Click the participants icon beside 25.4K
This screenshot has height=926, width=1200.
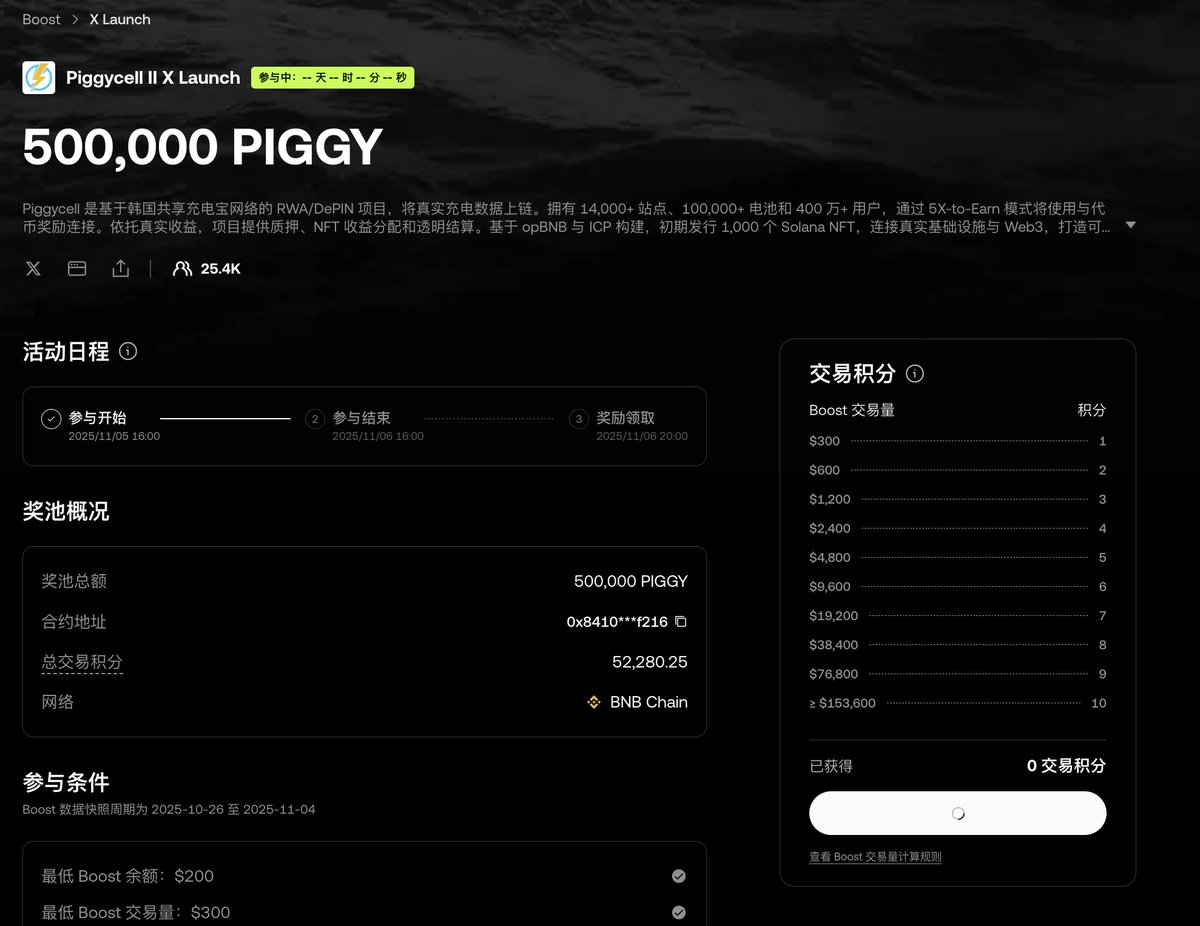pyautogui.click(x=182, y=269)
